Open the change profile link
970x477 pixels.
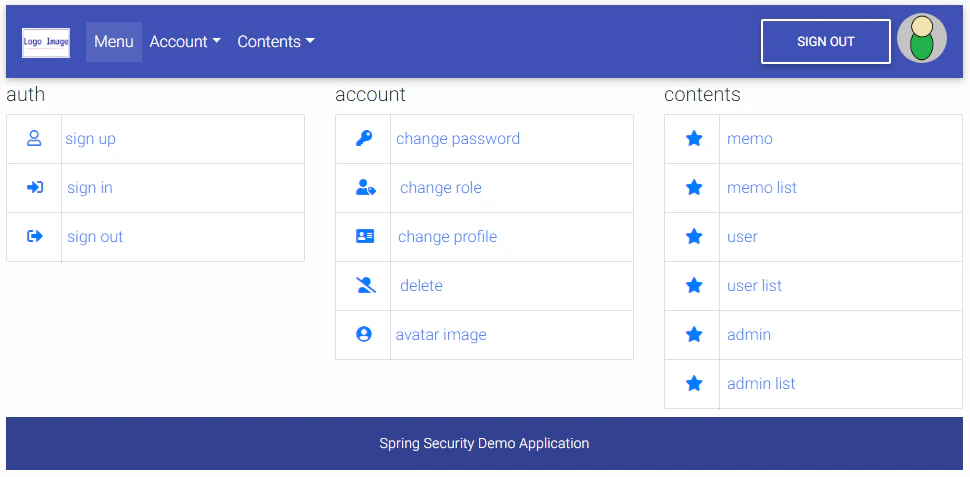tap(447, 236)
